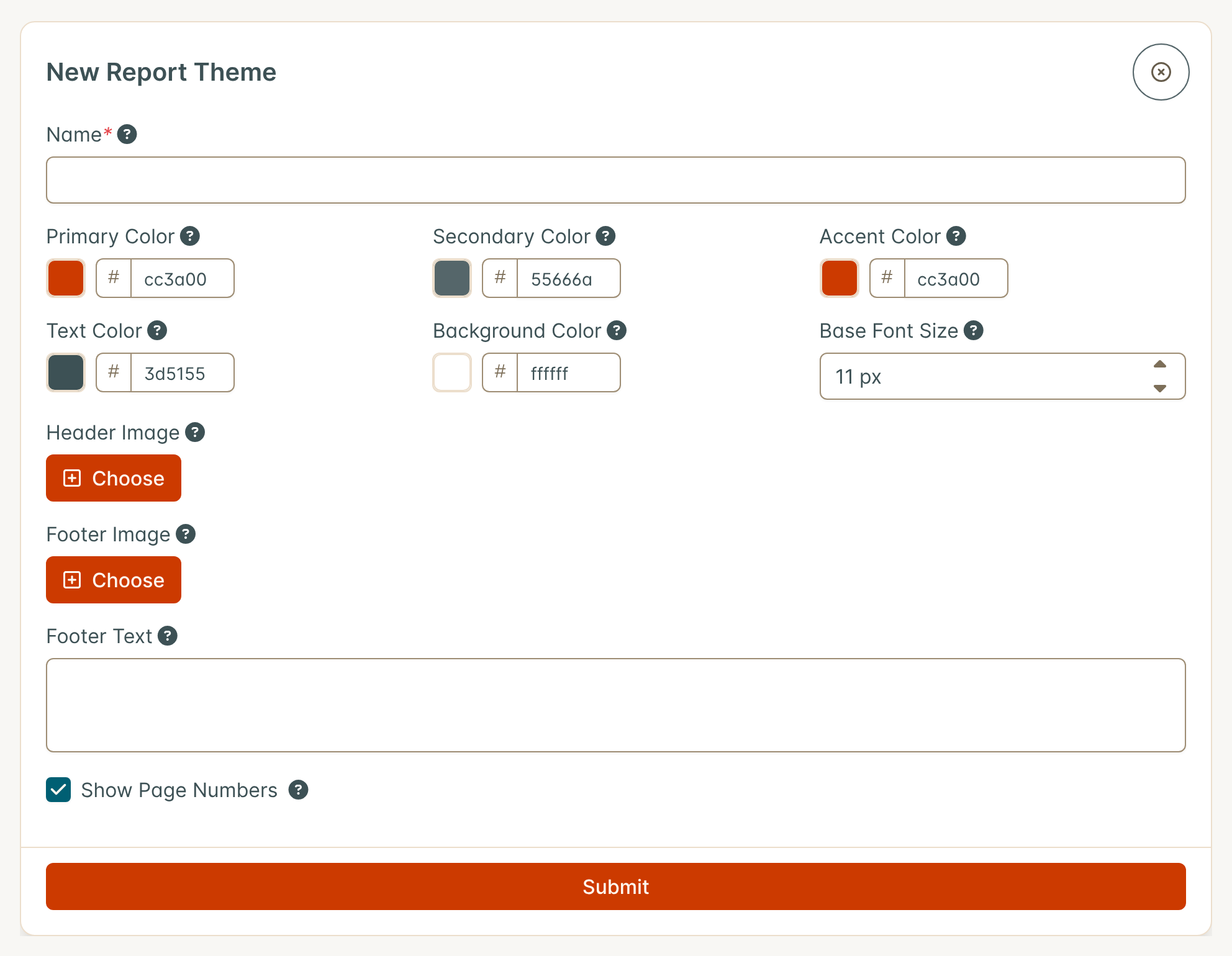Open help icon beside Header Image
Image resolution: width=1232 pixels, height=956 pixels.
[195, 432]
